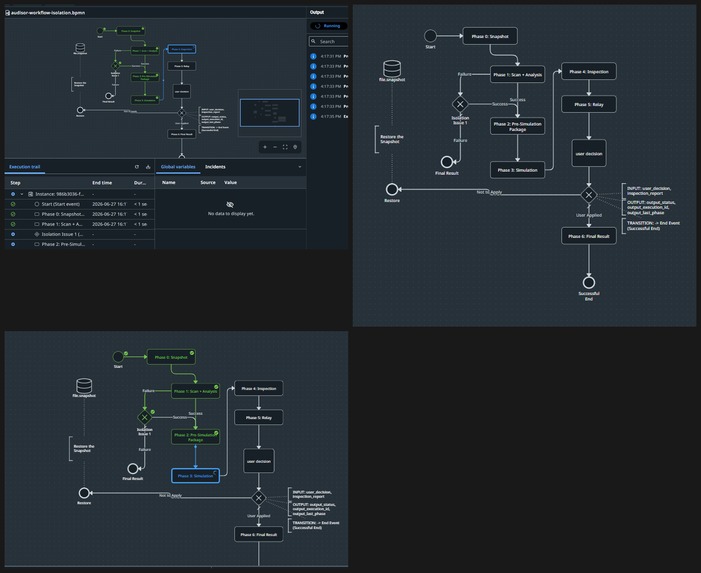
Task: Select the Phase 1: Scan trail row
Action: [80, 224]
